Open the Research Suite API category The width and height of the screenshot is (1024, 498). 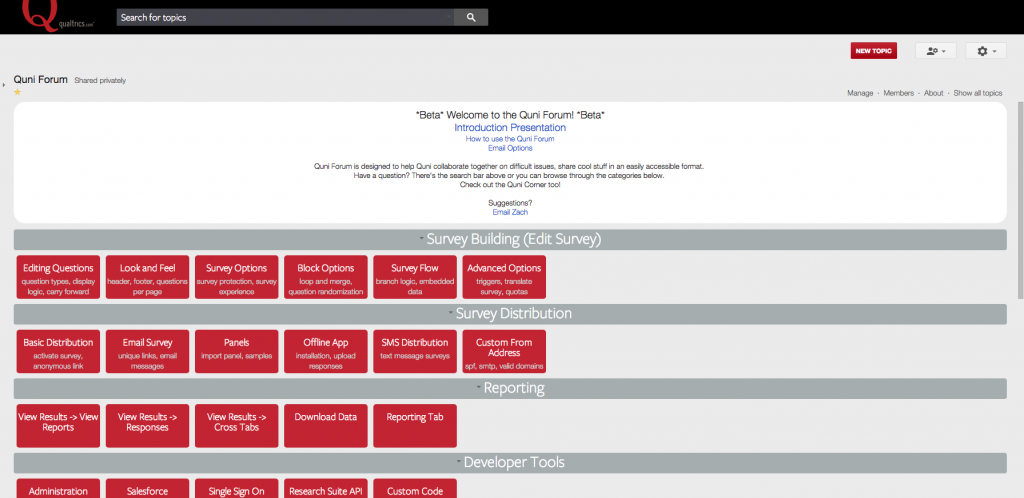click(326, 488)
